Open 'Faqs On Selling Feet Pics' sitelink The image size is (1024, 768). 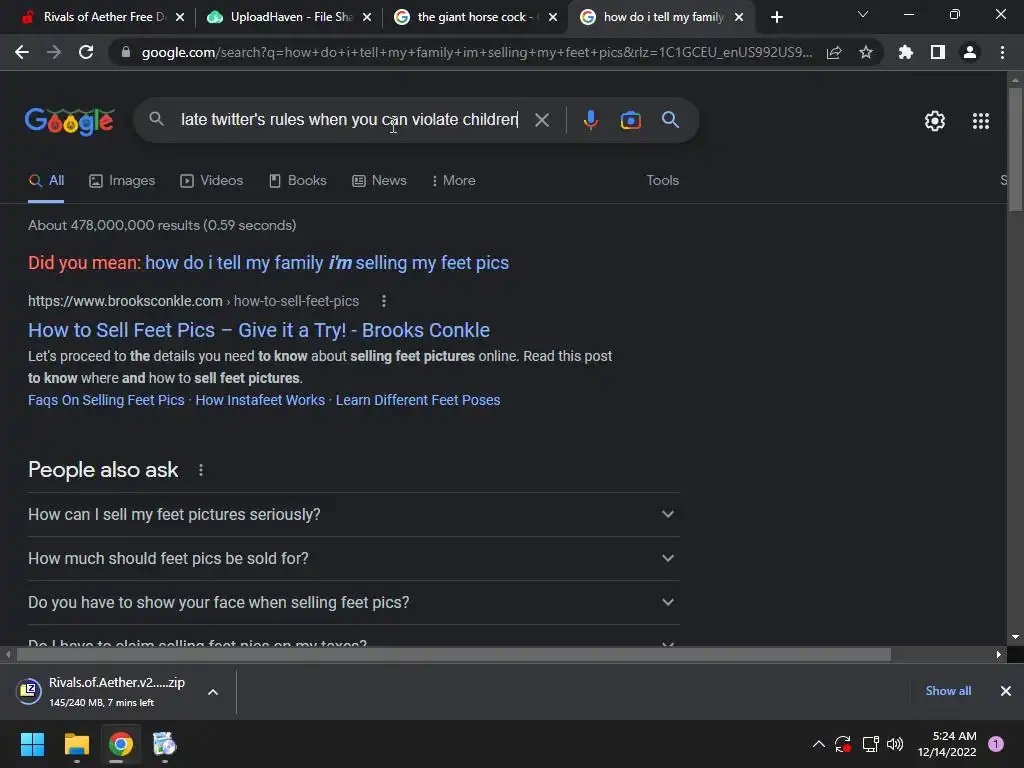[106, 400]
